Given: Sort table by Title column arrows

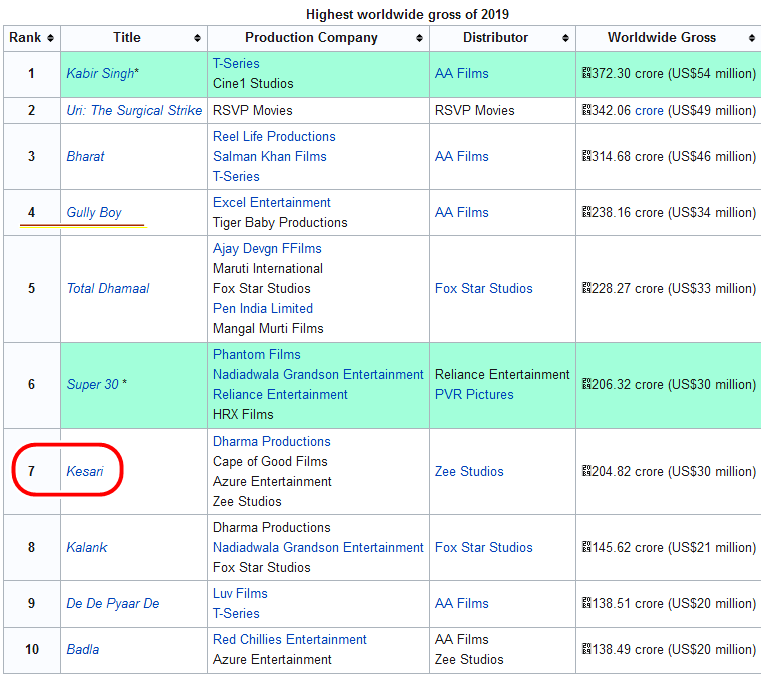Looking at the screenshot, I should pos(197,38).
